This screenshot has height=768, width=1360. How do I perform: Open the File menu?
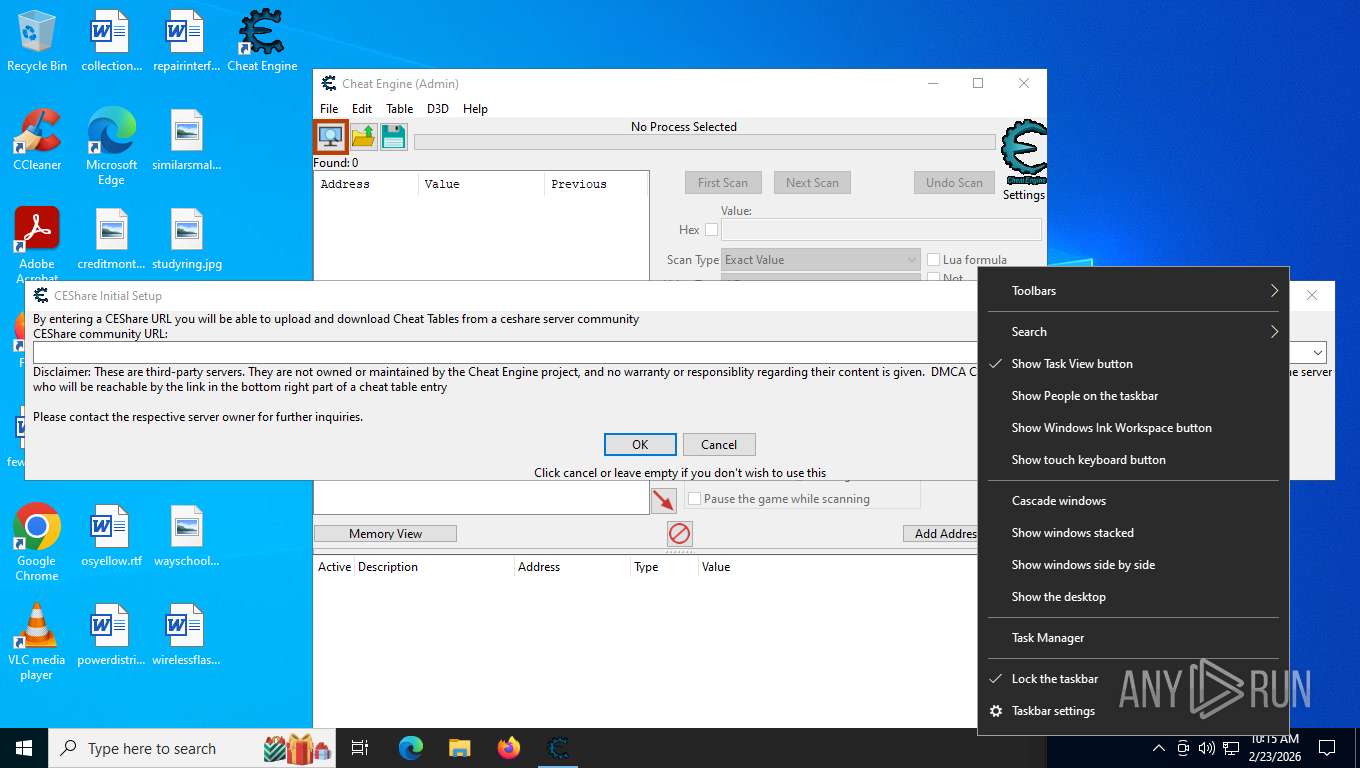pos(329,109)
